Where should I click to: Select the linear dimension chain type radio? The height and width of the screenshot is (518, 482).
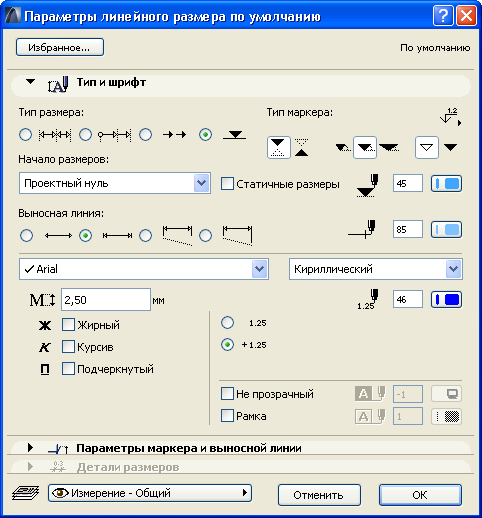point(26,135)
